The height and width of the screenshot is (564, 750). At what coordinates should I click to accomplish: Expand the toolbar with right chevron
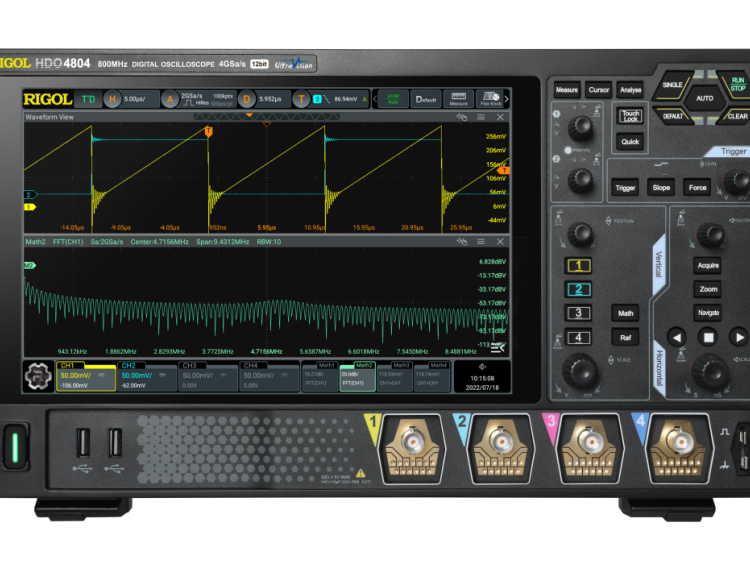pyautogui.click(x=506, y=99)
